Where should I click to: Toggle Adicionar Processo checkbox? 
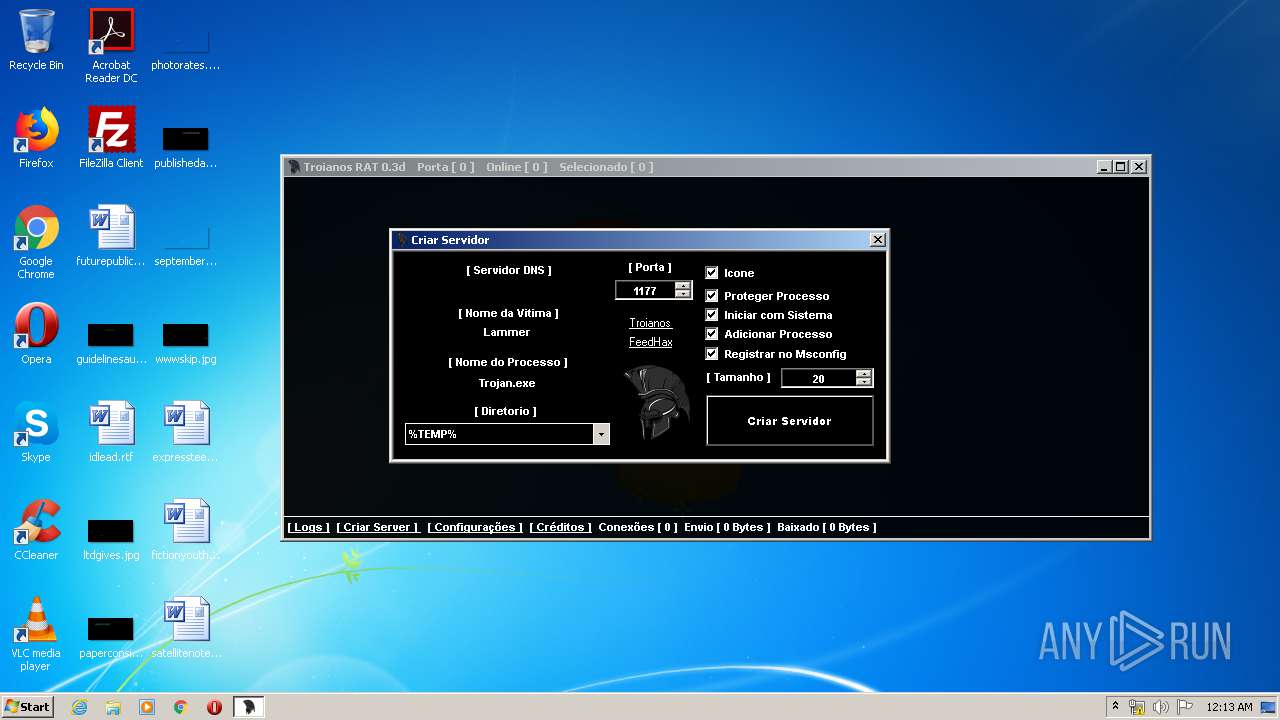(712, 334)
